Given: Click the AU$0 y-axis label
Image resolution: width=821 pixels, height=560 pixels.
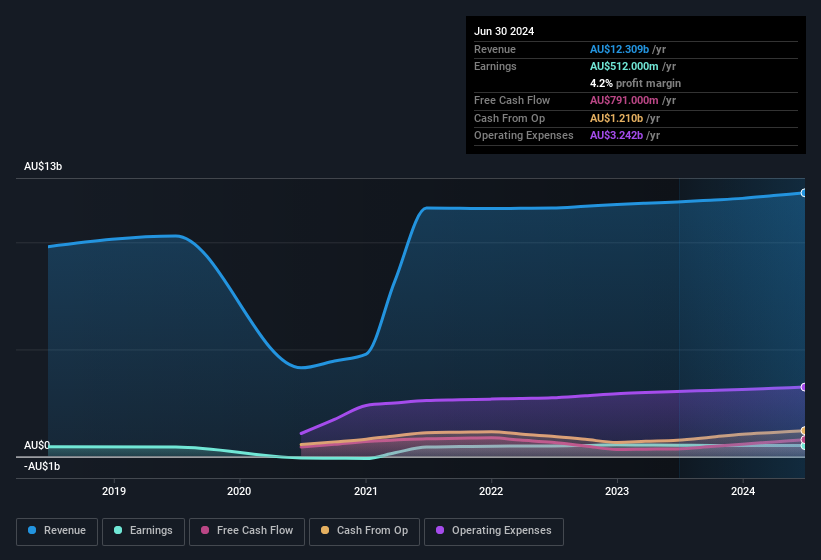Looking at the screenshot, I should (37, 445).
